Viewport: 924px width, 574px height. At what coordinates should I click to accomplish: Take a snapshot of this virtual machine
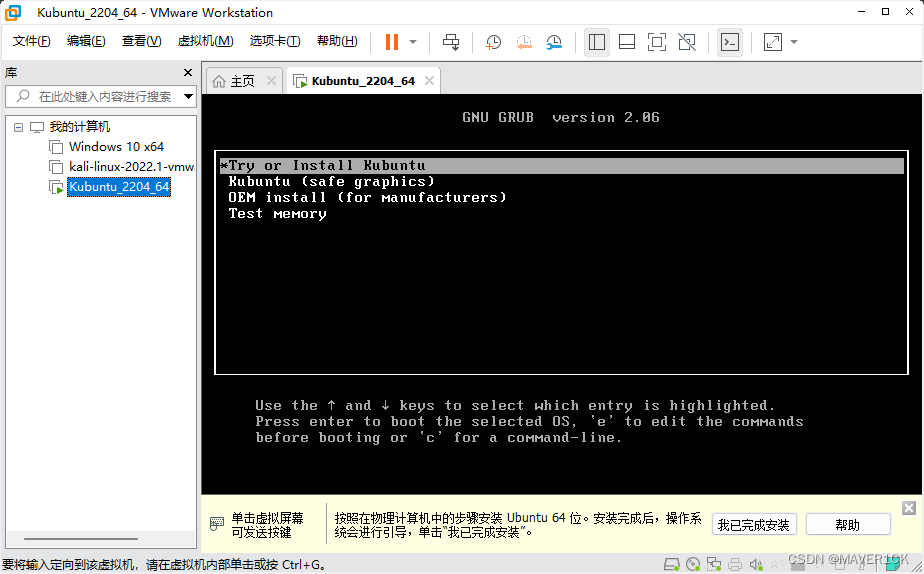click(493, 42)
